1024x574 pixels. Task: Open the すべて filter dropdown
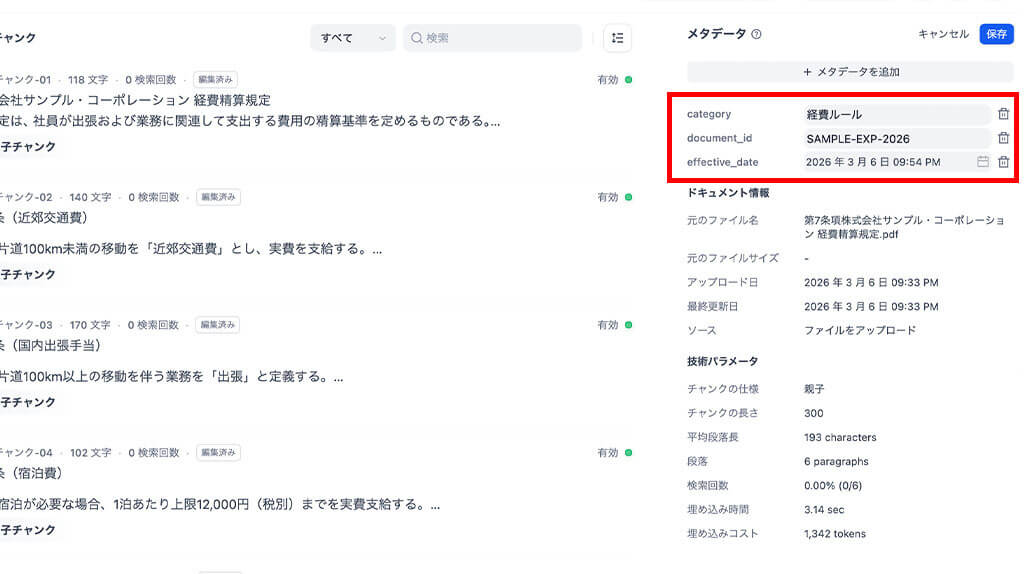click(x=352, y=38)
